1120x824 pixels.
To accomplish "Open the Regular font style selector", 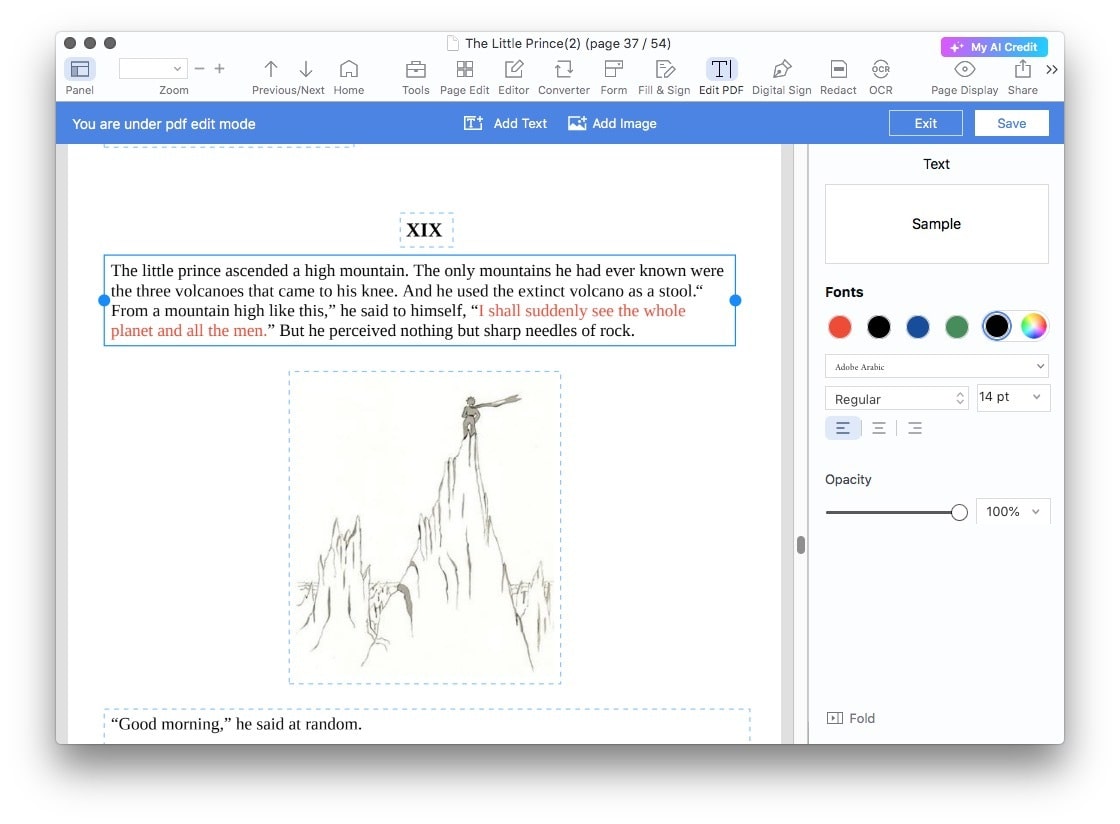I will click(x=896, y=398).
